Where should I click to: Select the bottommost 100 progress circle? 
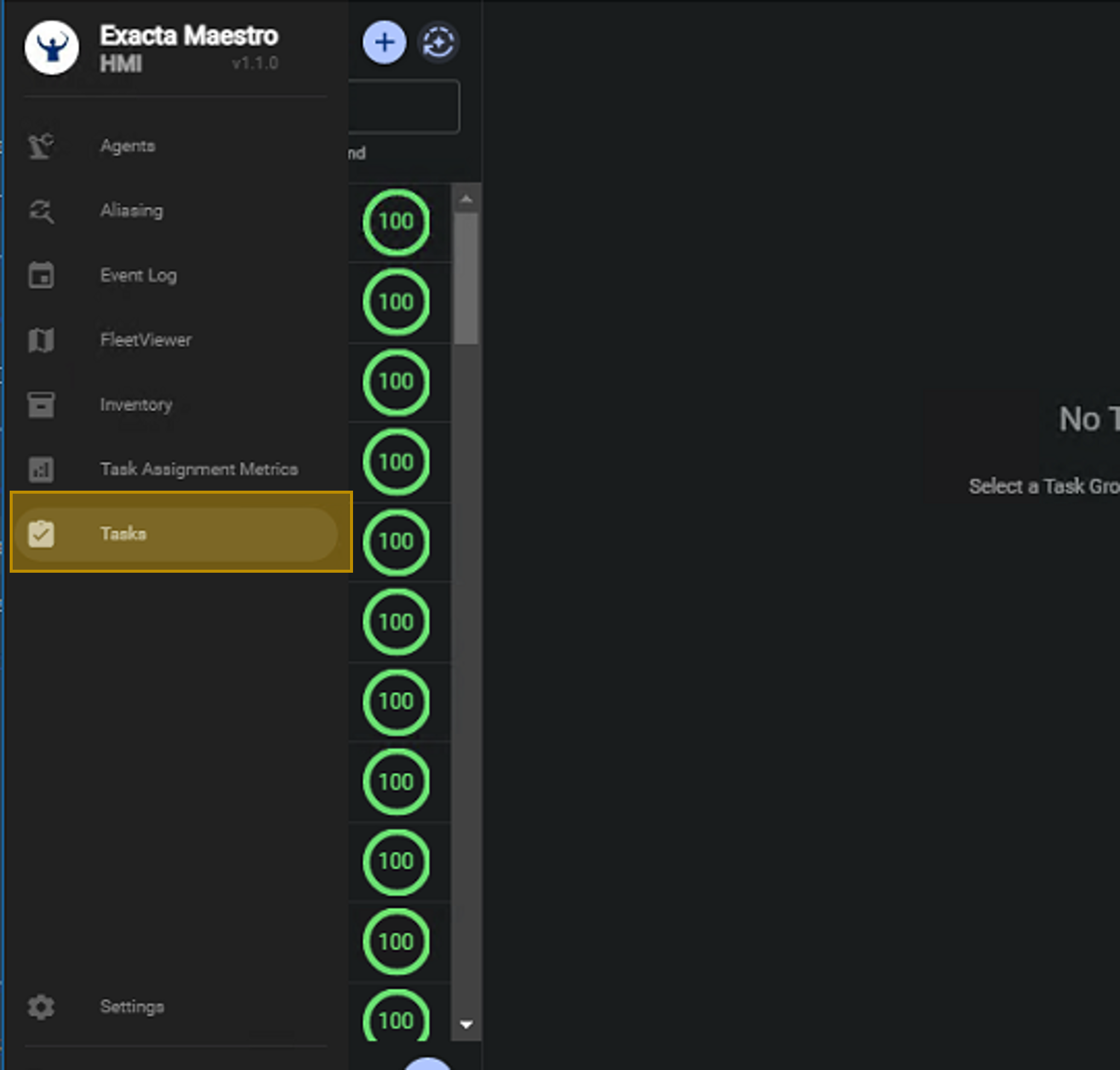click(396, 1019)
